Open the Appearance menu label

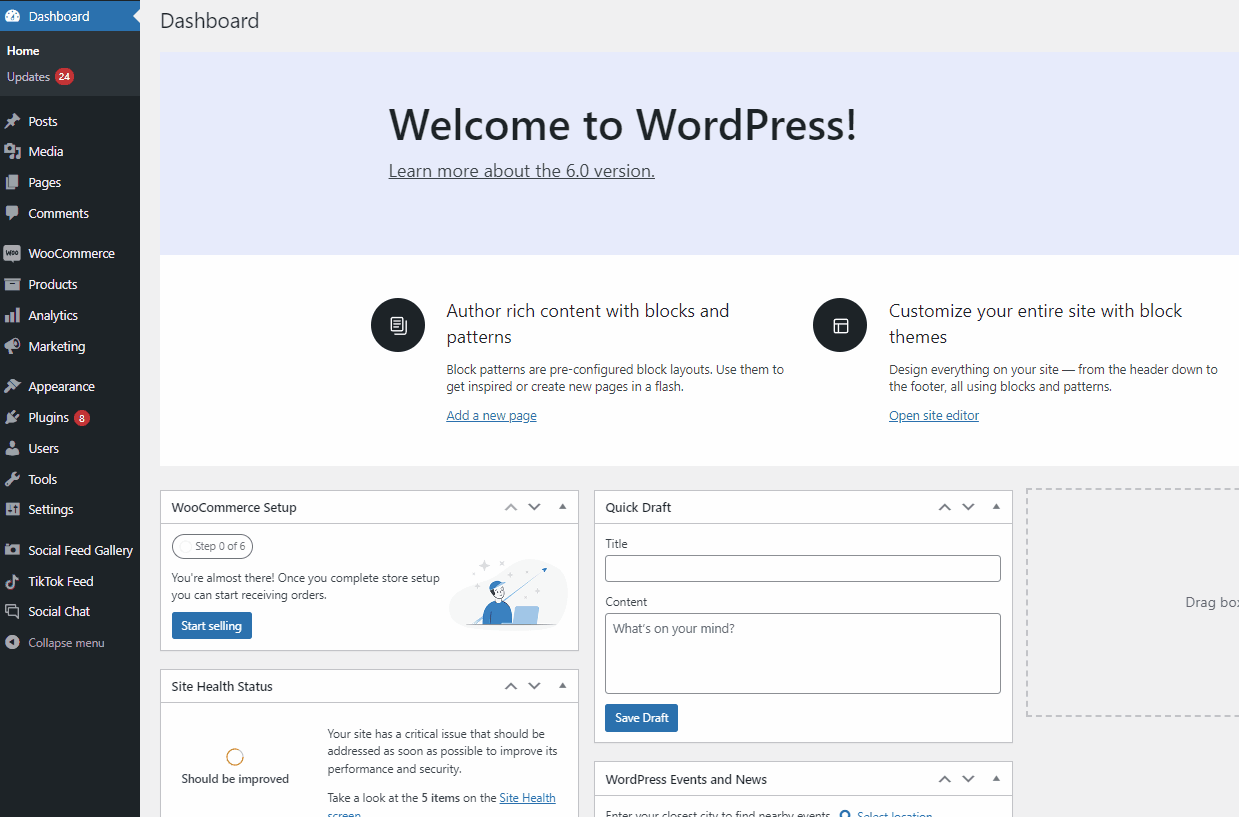(x=62, y=386)
